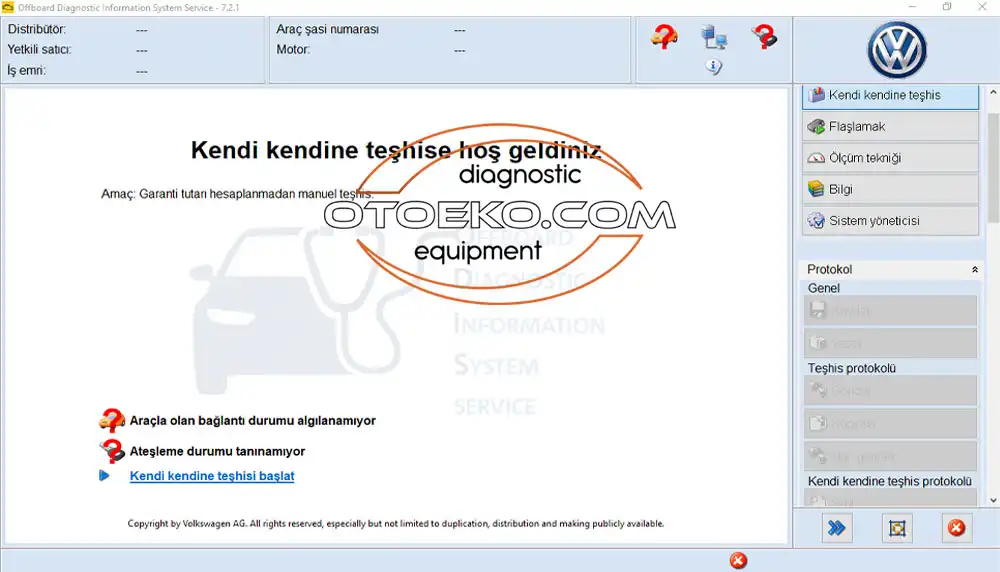
Task: Open Ölçüm tekniği mode
Action: click(x=890, y=158)
